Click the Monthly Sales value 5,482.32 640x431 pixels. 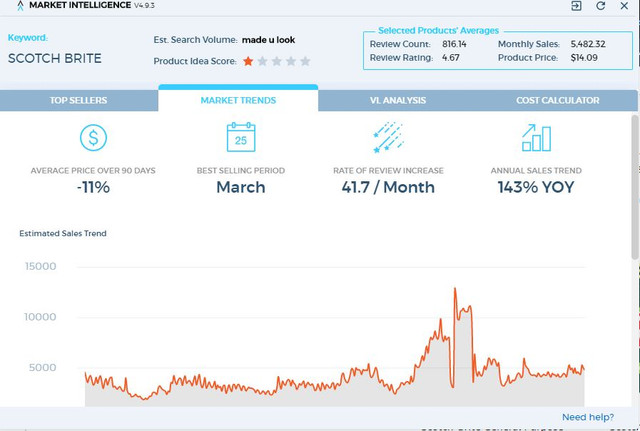click(x=588, y=44)
